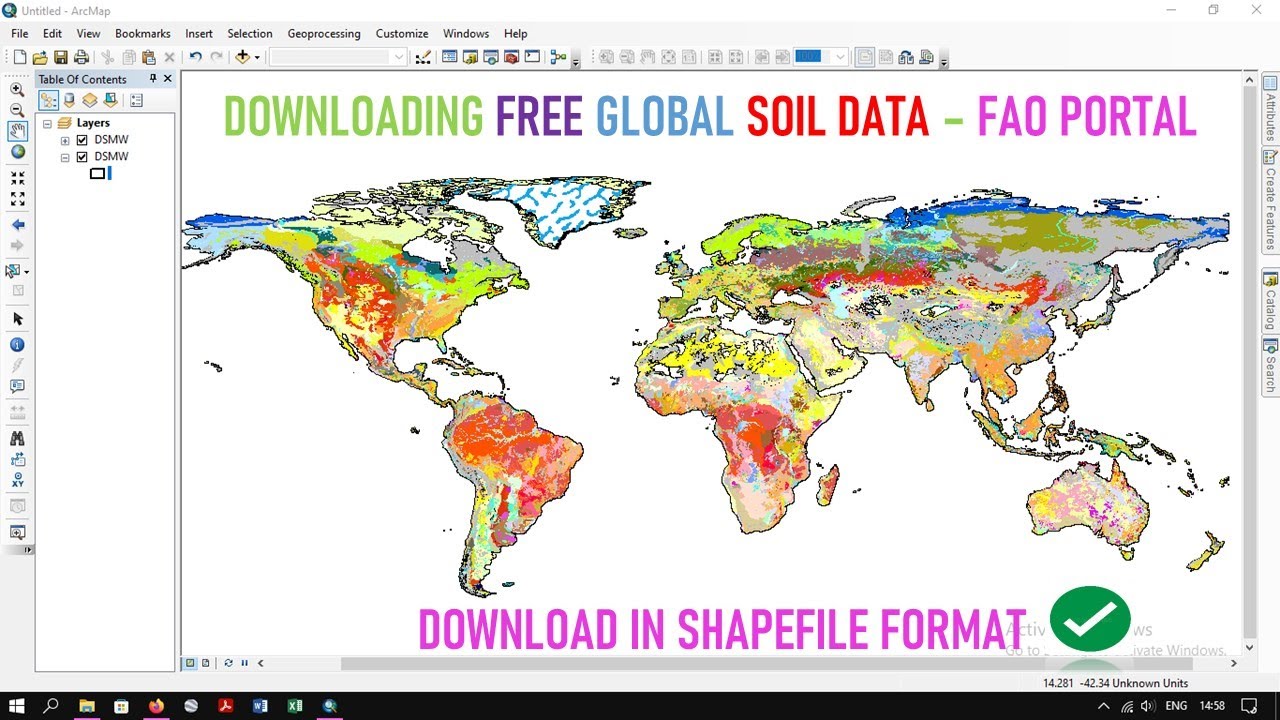Select the Zoom In tool
The image size is (1280, 720).
click(x=17, y=89)
